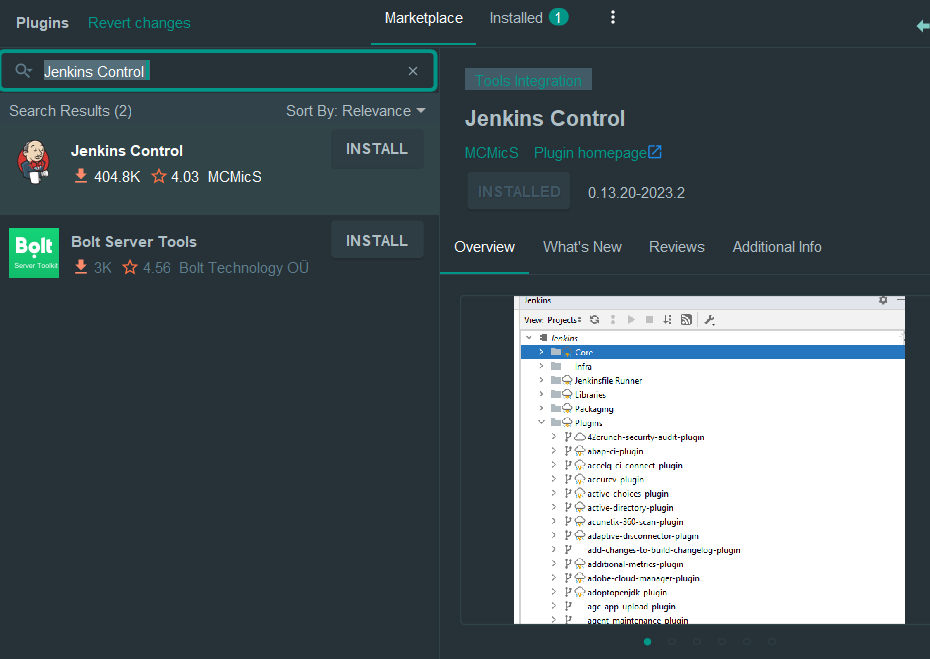This screenshot has height=659, width=930.
Task: Click run build icon in preview
Action: pos(631,320)
